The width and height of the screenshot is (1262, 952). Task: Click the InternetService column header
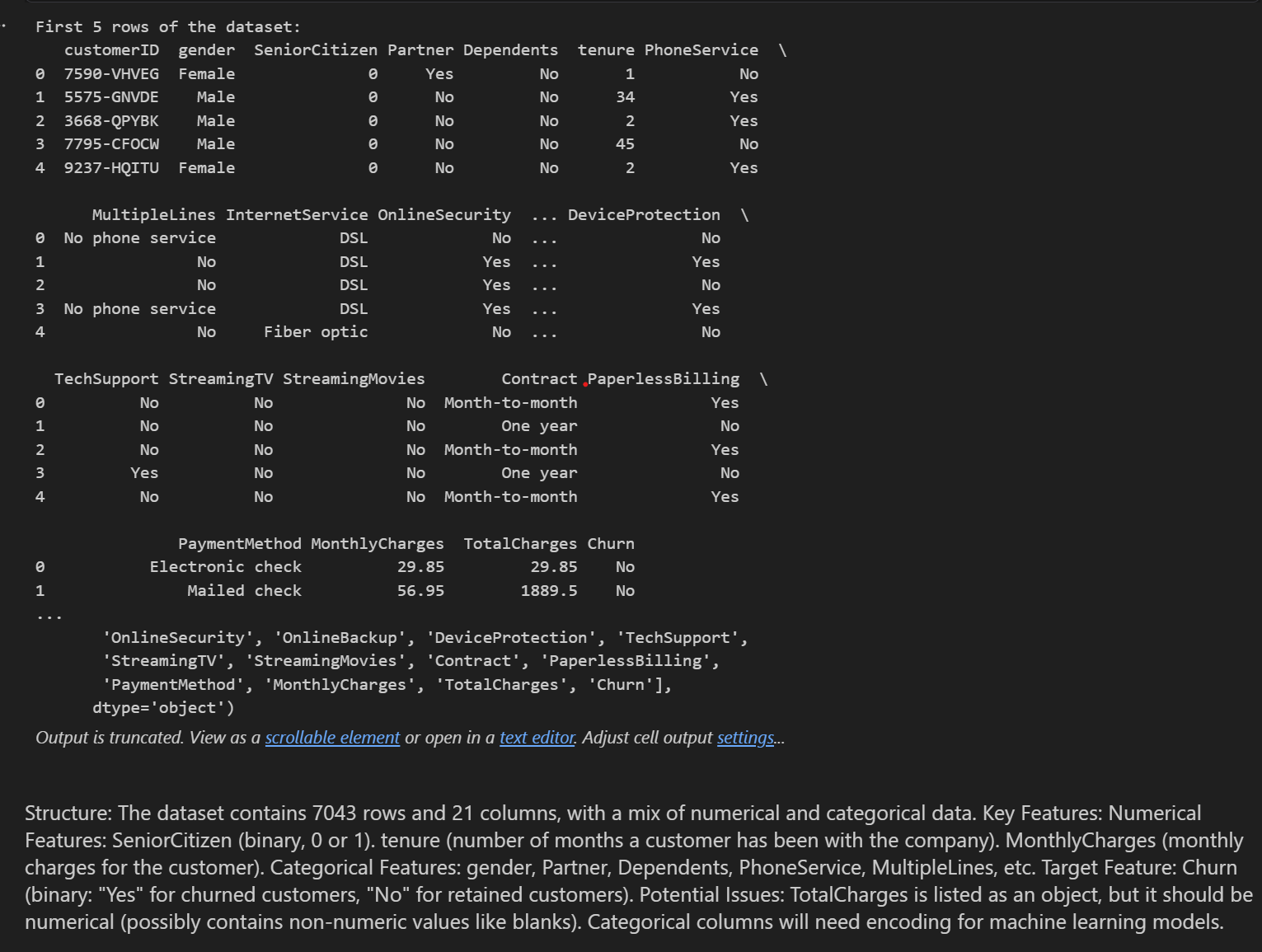(297, 214)
